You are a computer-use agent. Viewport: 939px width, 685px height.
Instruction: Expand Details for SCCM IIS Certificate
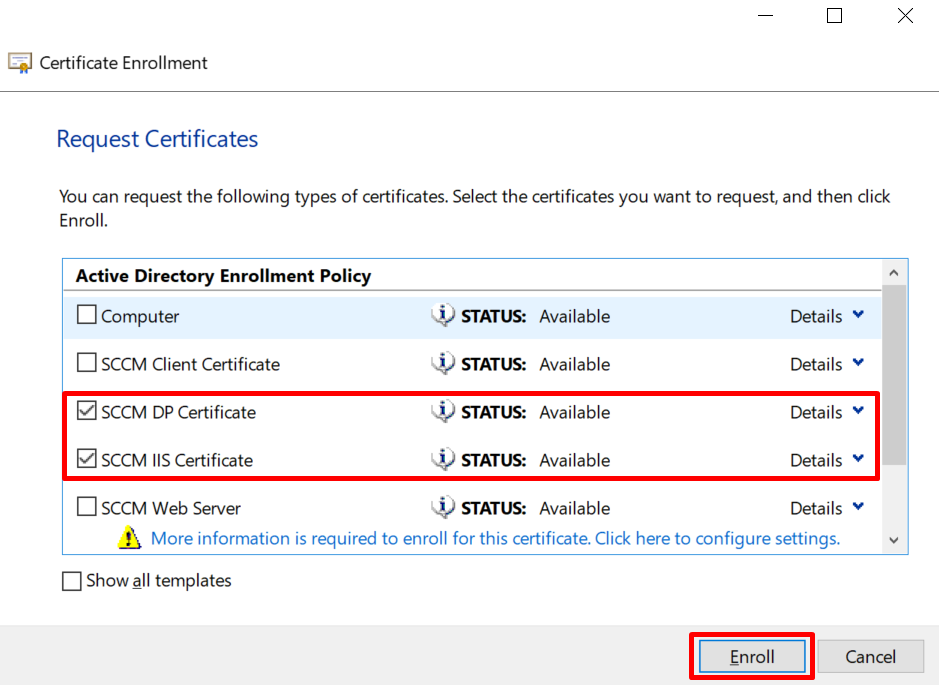pos(827,459)
